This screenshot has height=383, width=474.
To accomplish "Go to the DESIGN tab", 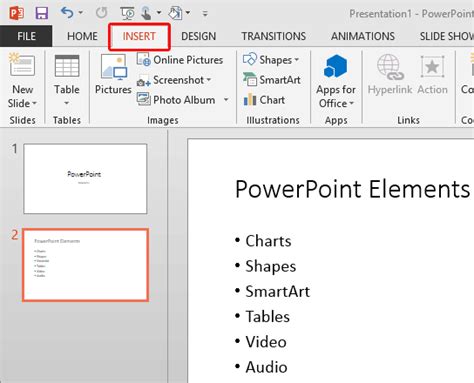I will [199, 36].
